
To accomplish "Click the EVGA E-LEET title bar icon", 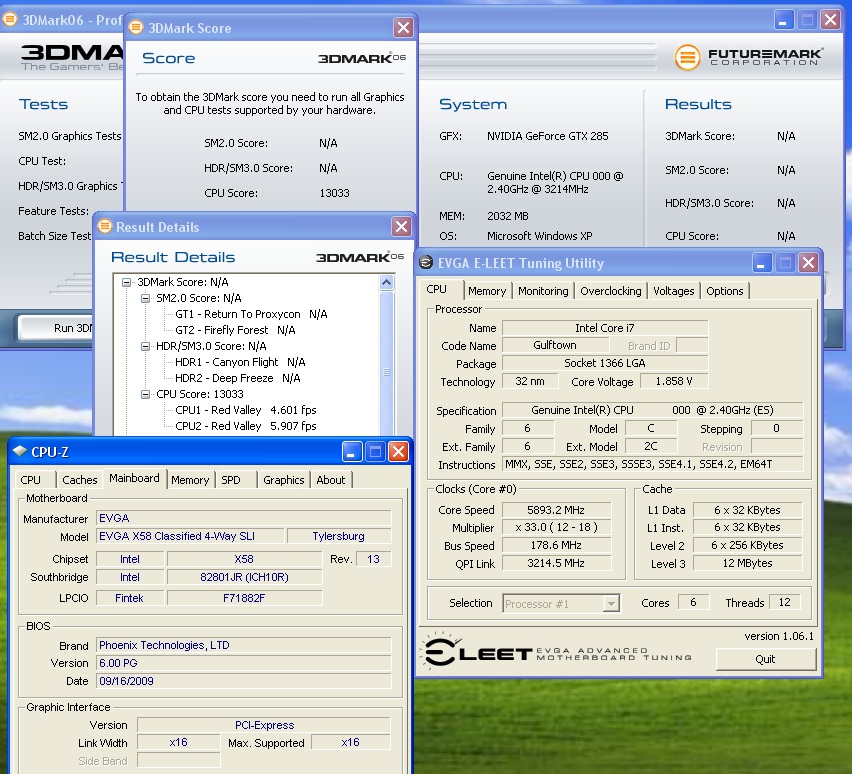I will coord(426,263).
